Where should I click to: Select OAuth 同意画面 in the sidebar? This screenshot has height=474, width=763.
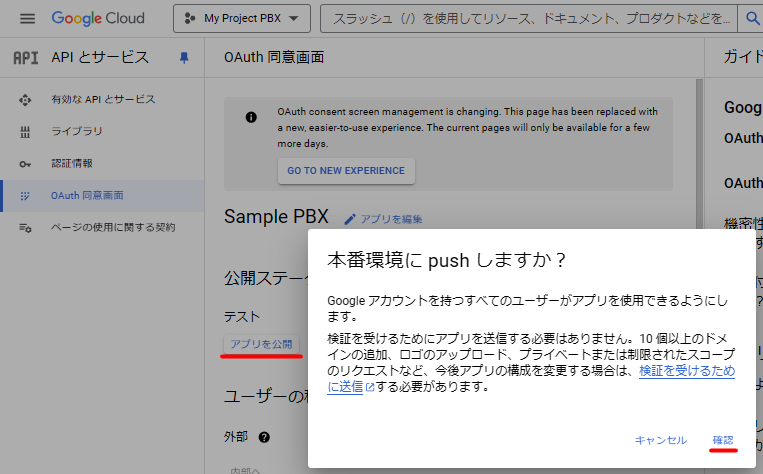[x=102, y=196]
